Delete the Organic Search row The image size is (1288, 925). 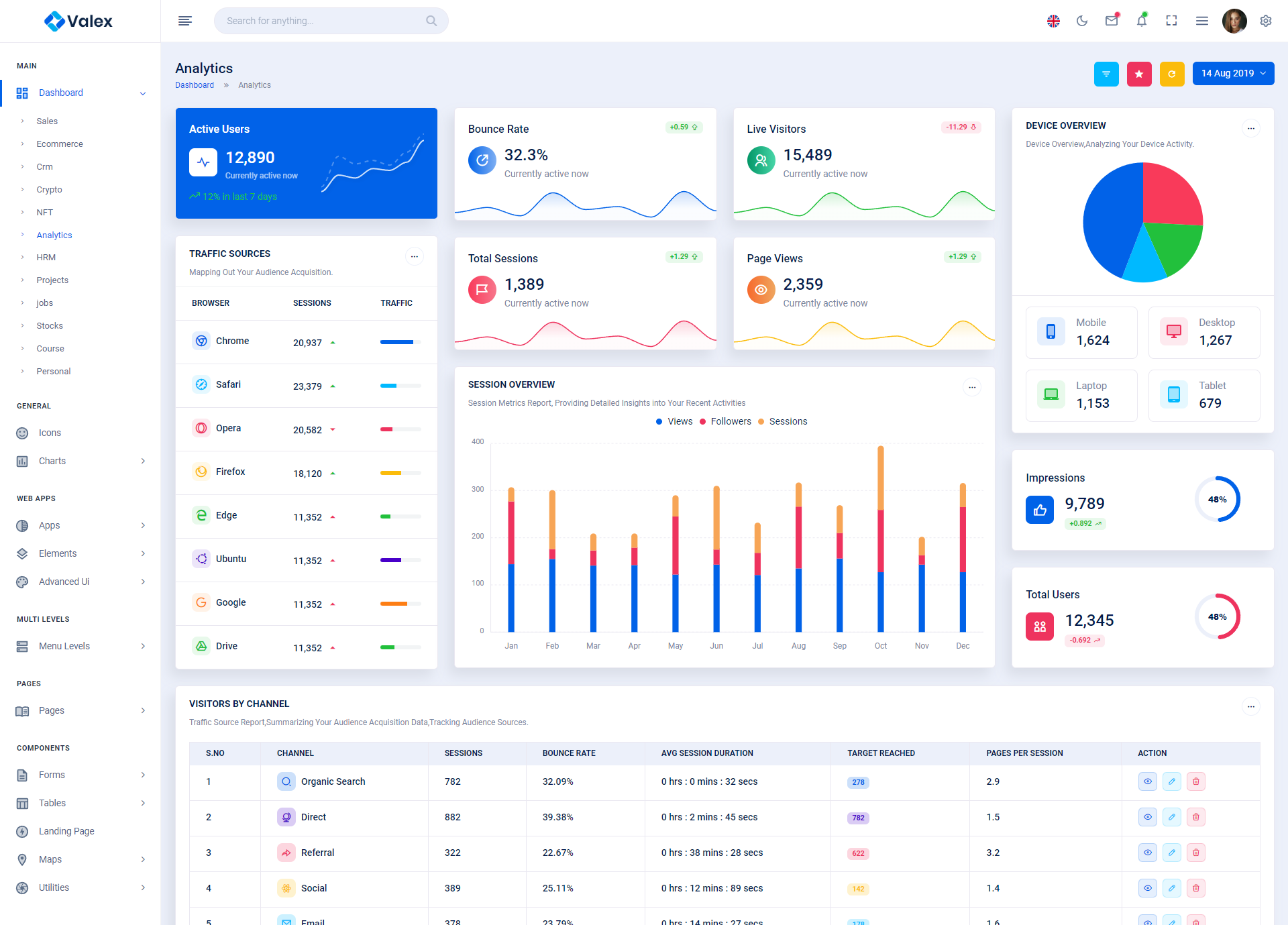tap(1196, 781)
